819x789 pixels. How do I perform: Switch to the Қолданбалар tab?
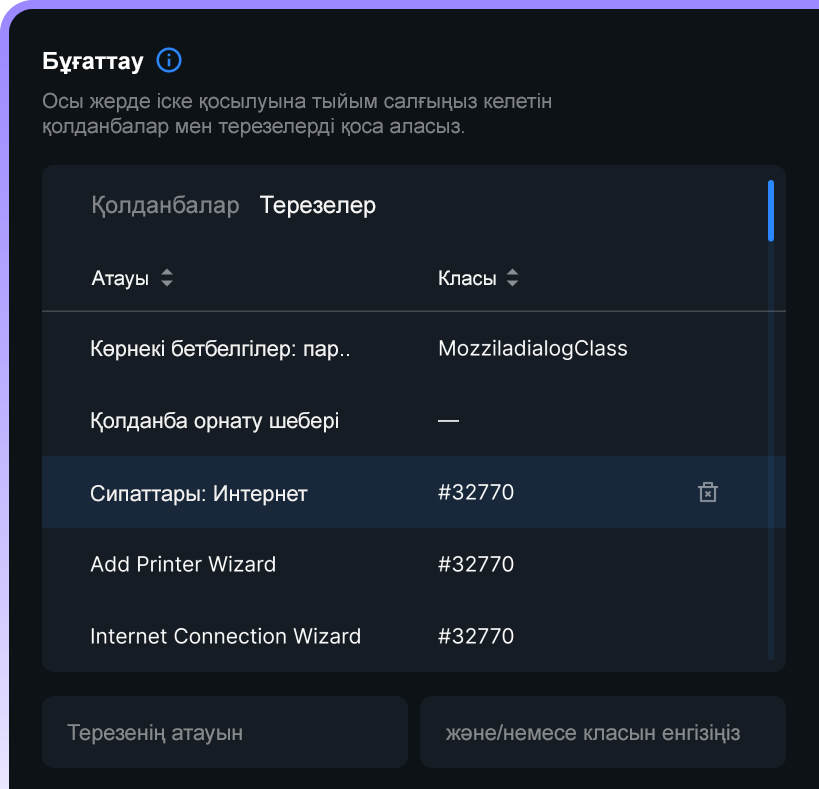click(x=165, y=205)
